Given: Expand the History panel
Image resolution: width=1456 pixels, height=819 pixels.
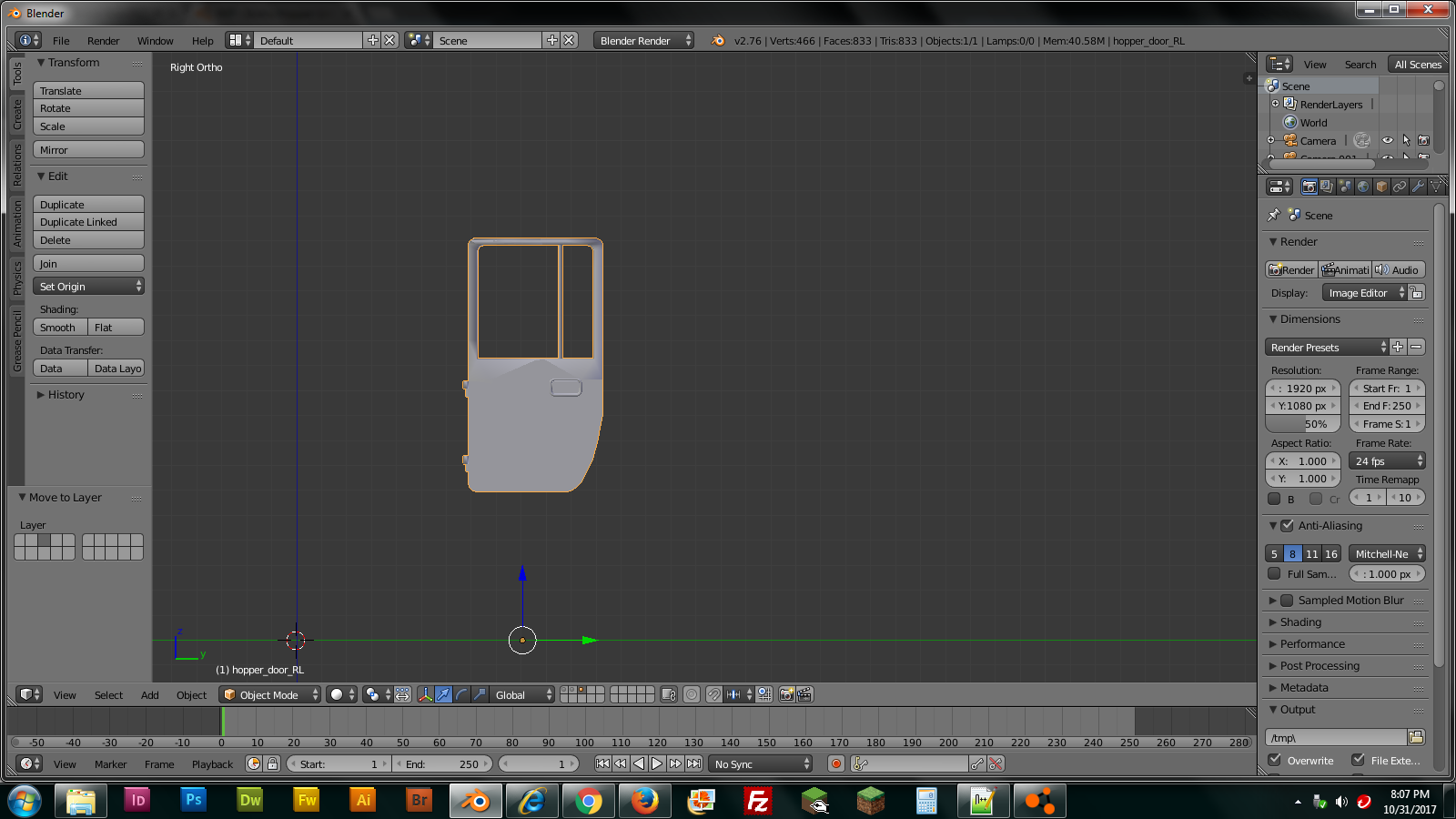Looking at the screenshot, I should click(x=66, y=395).
